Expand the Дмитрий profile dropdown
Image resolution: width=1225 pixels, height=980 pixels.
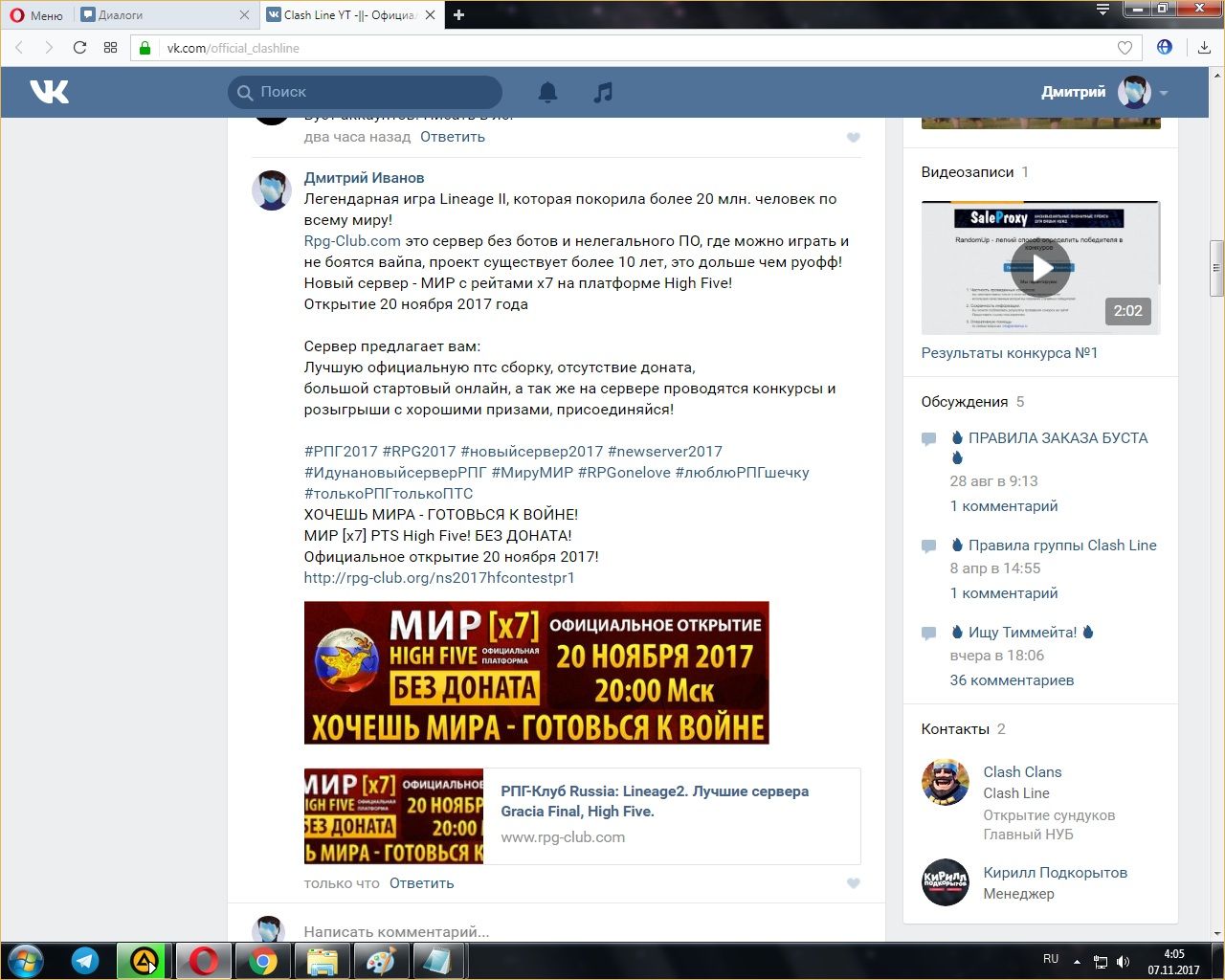coord(1164,93)
